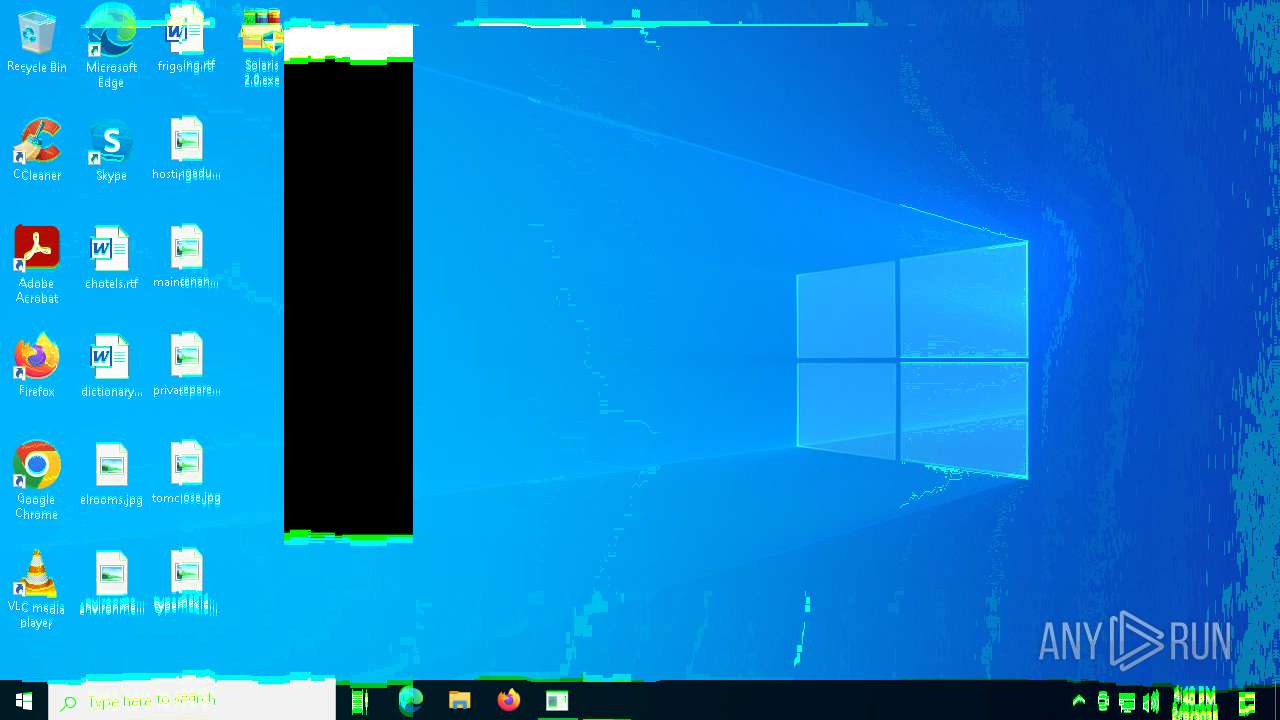Open the volume control tray icon
Image resolution: width=1280 pixels, height=720 pixels.
pos(1151,701)
